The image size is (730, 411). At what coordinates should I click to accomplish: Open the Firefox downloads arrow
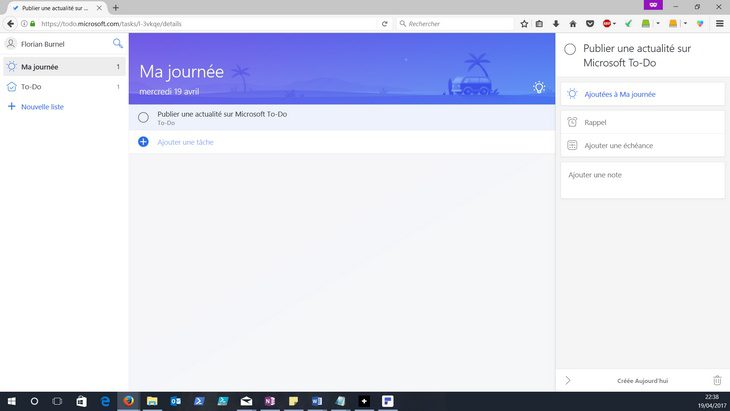(556, 24)
